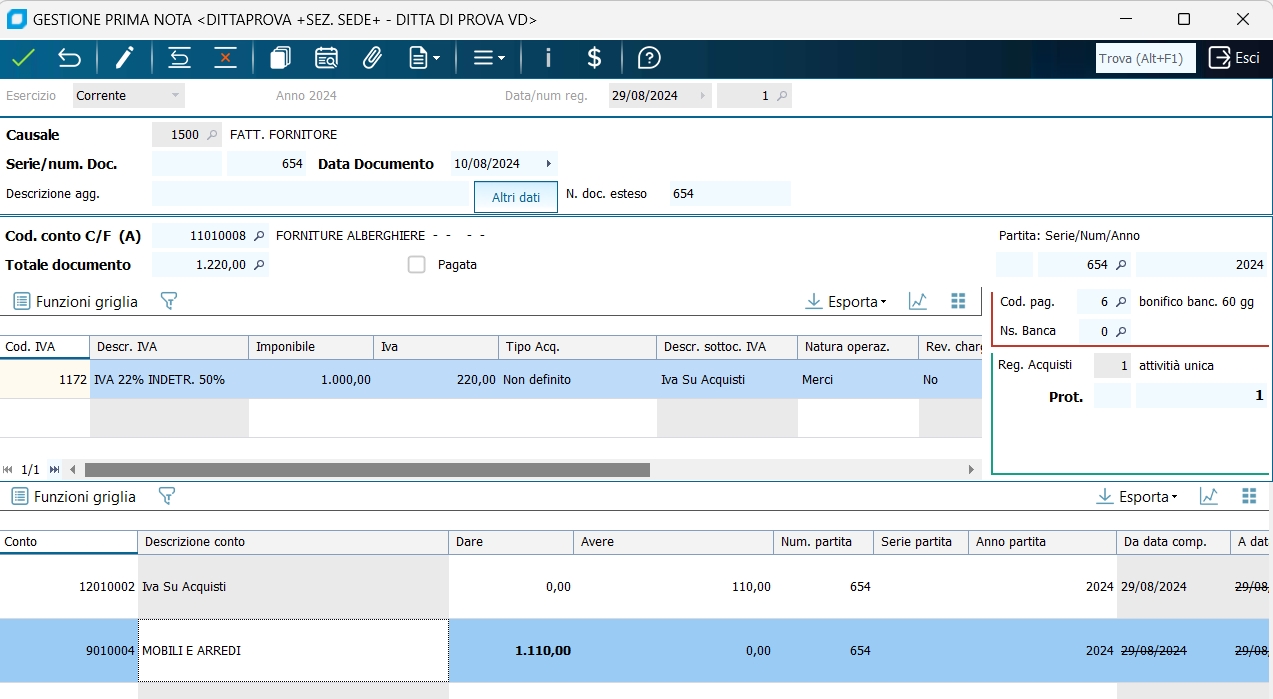
Task: Open the Esercizio Corrente dropdown
Action: [129, 96]
